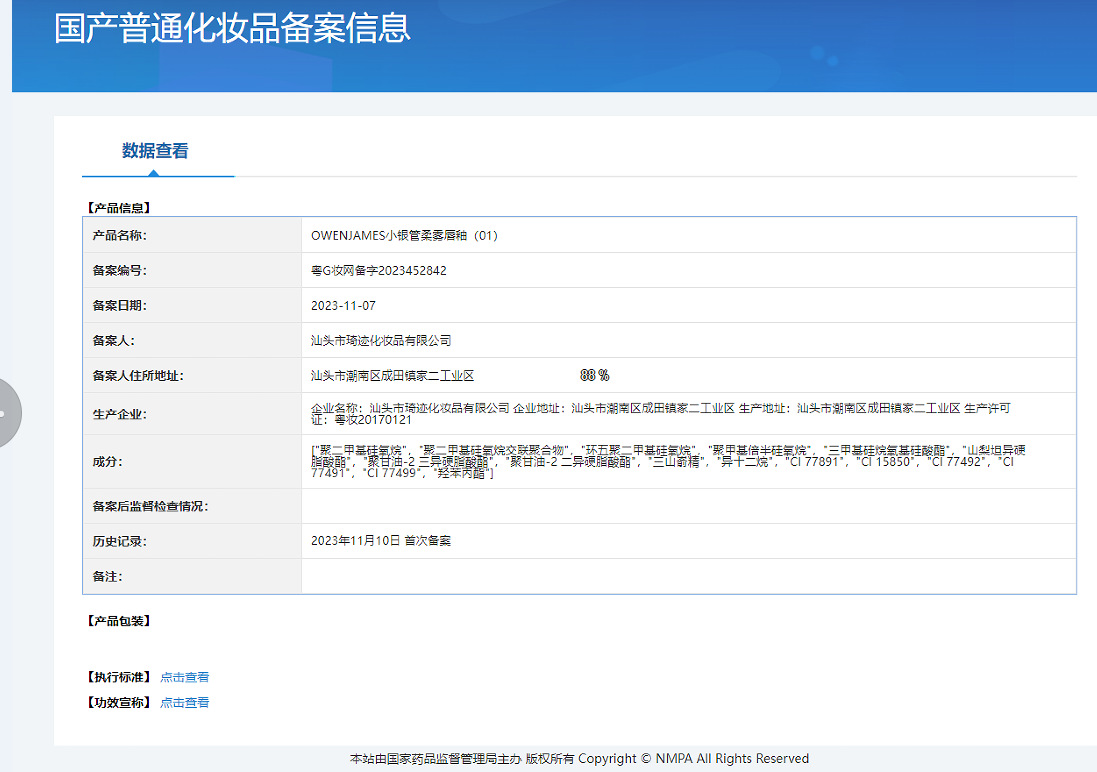1097x772 pixels.
Task: Open the 点击查看 link beside 执行标准
Action: coord(185,677)
